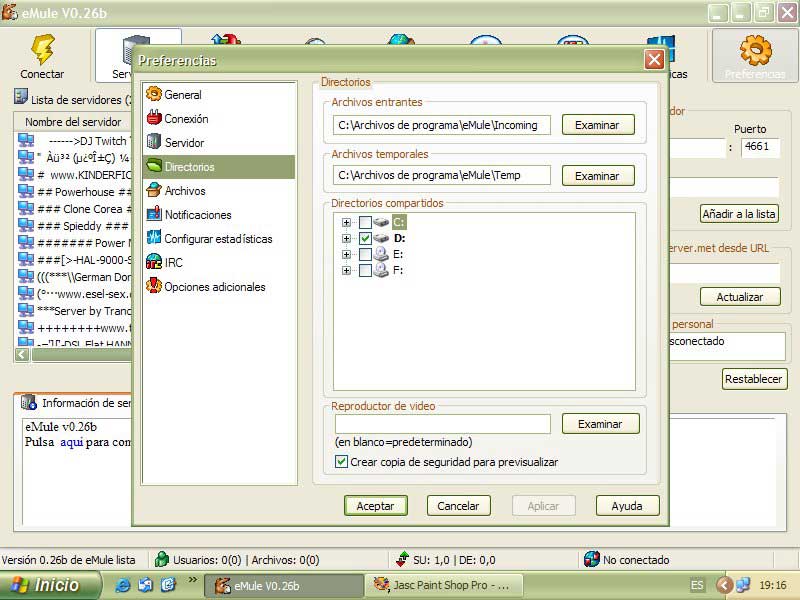The image size is (800, 600).
Task: Click the D: hard drive icon
Action: (381, 238)
